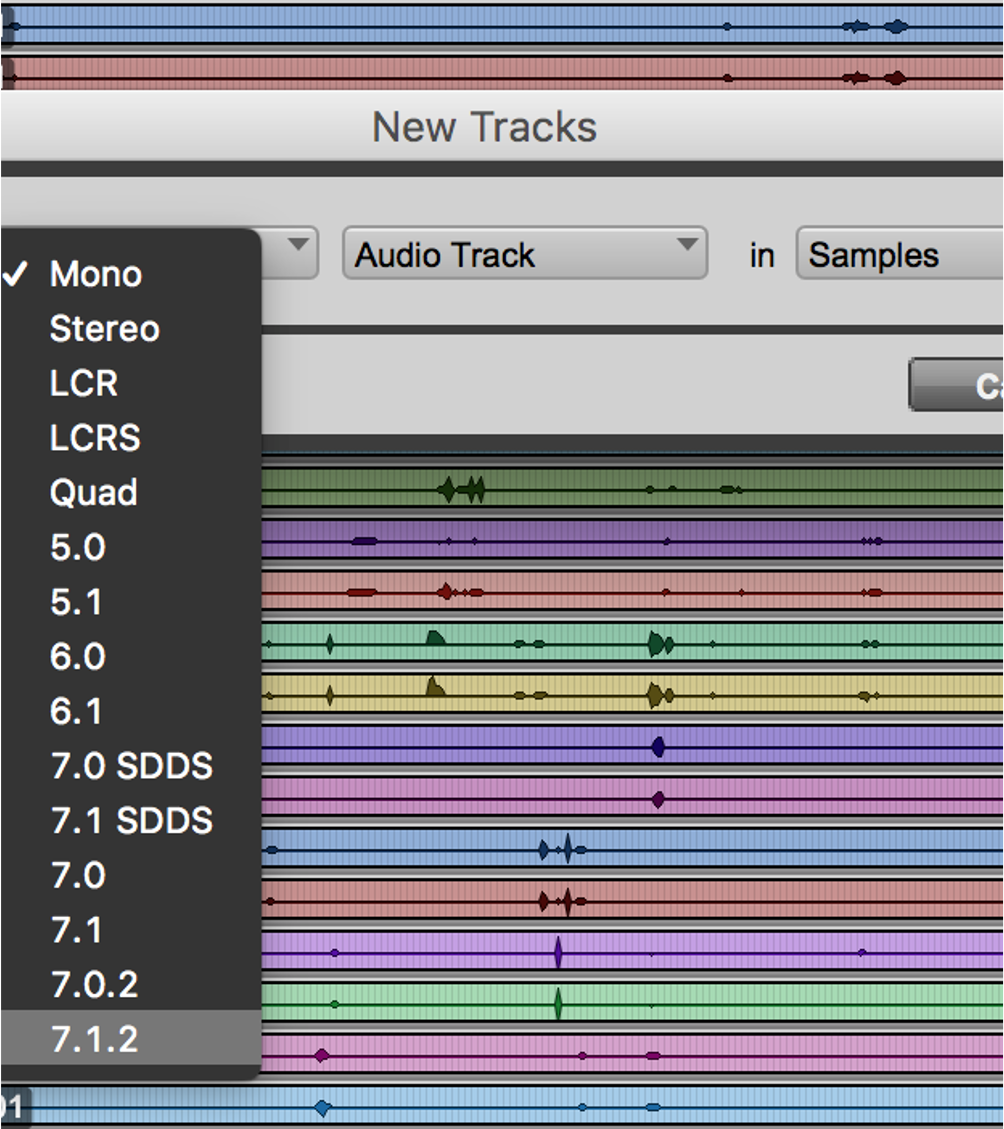
Task: Pick LCRS track format
Action: [95, 438]
